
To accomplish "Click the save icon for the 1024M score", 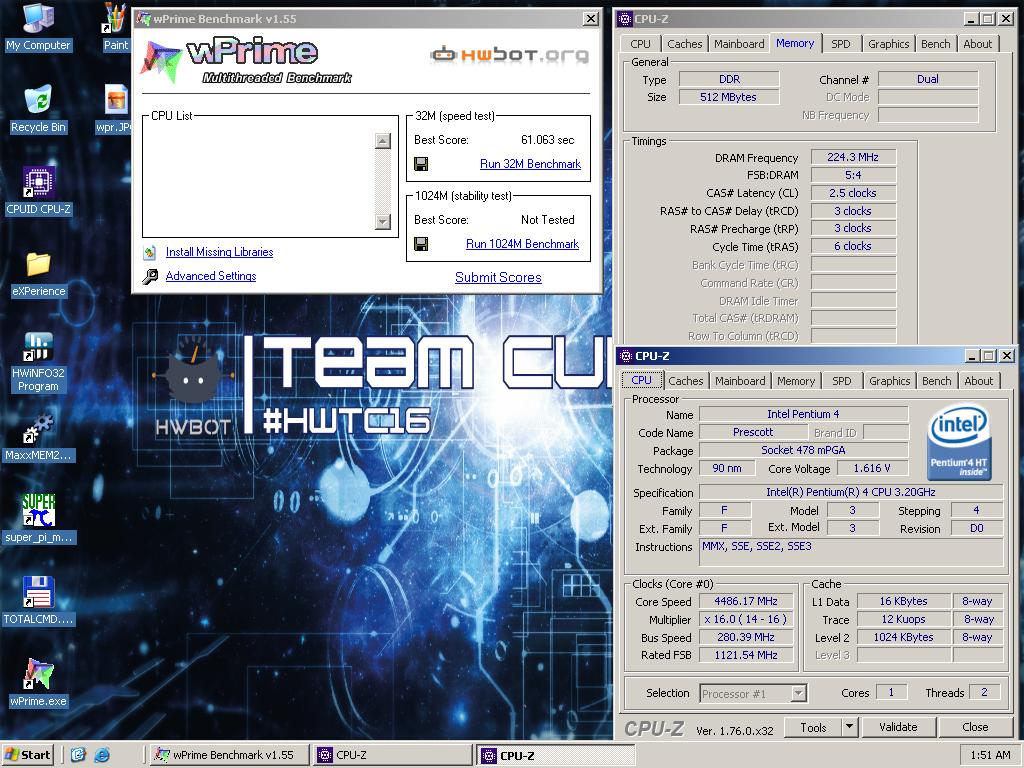I will 421,244.
